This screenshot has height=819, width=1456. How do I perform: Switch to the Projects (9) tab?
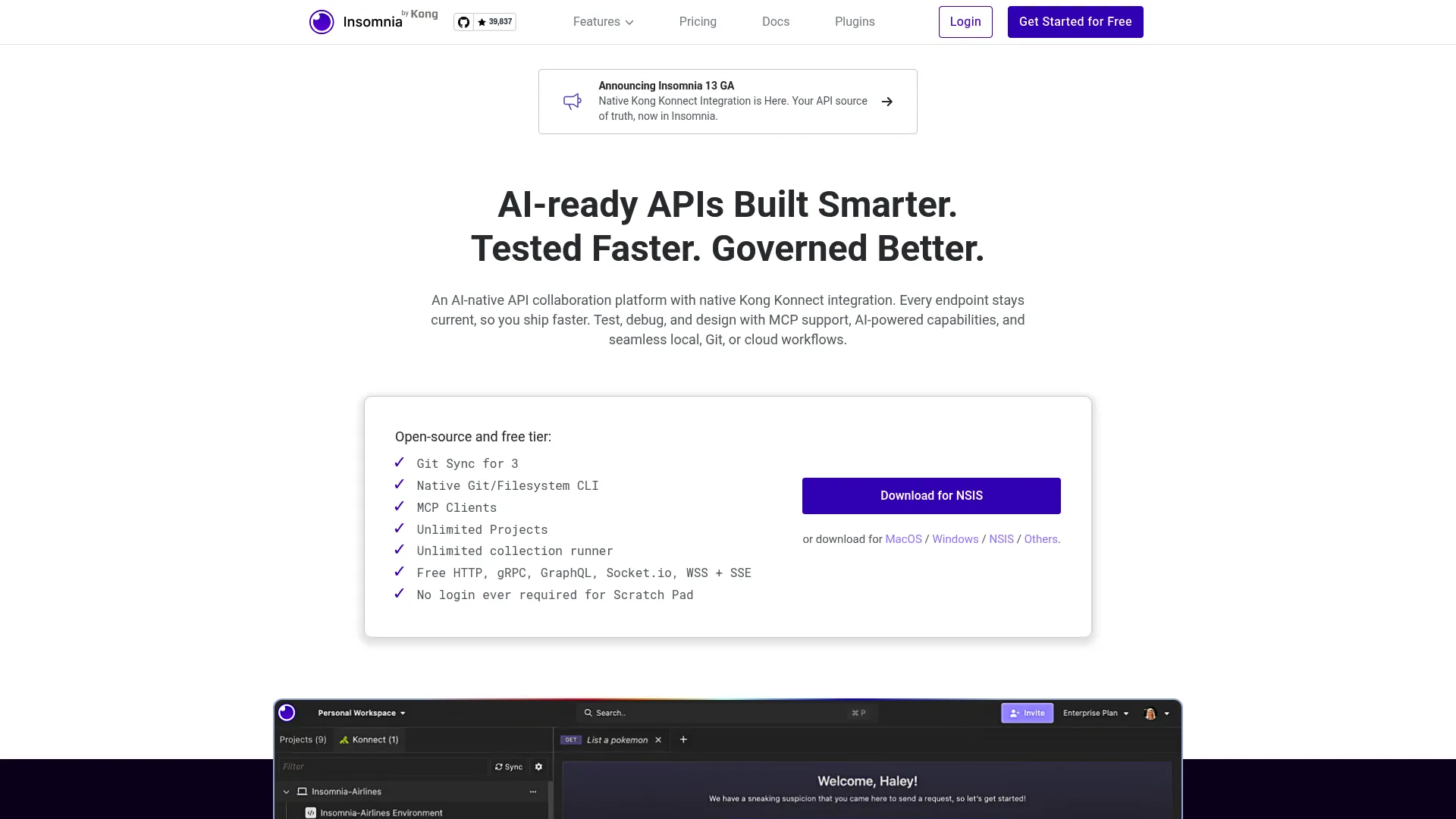coord(303,739)
